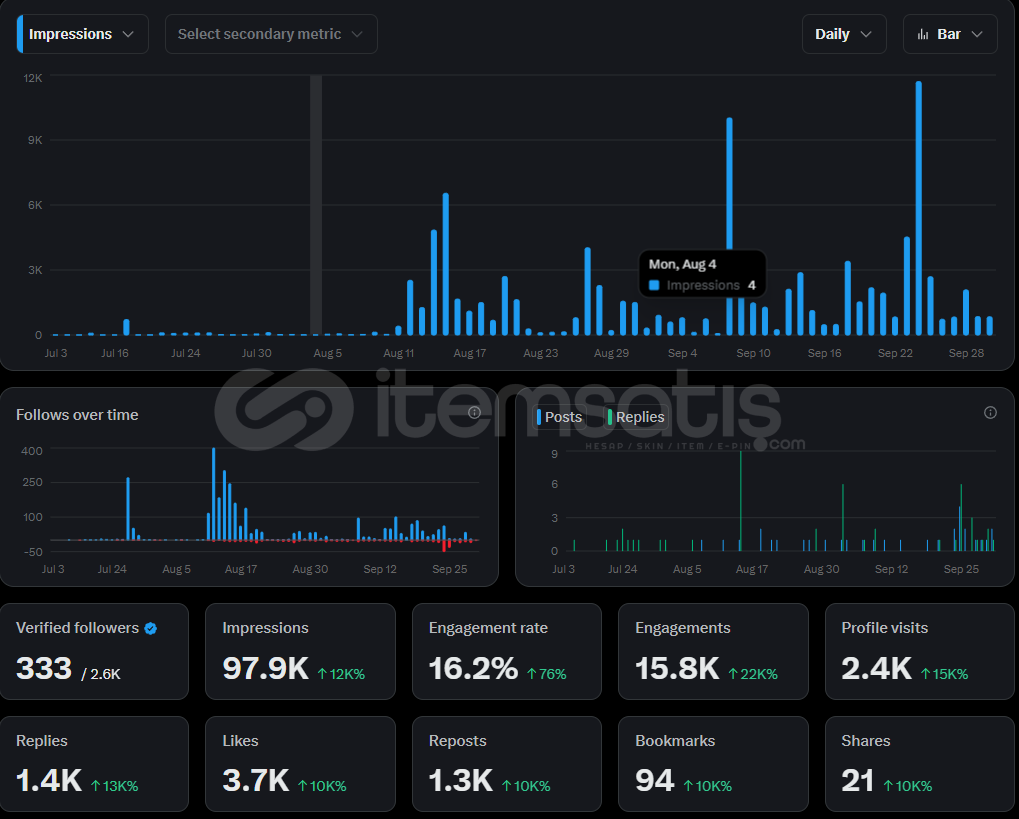Click the blue Impressions swatch in the tooltip
This screenshot has height=819, width=1019.
[x=654, y=286]
